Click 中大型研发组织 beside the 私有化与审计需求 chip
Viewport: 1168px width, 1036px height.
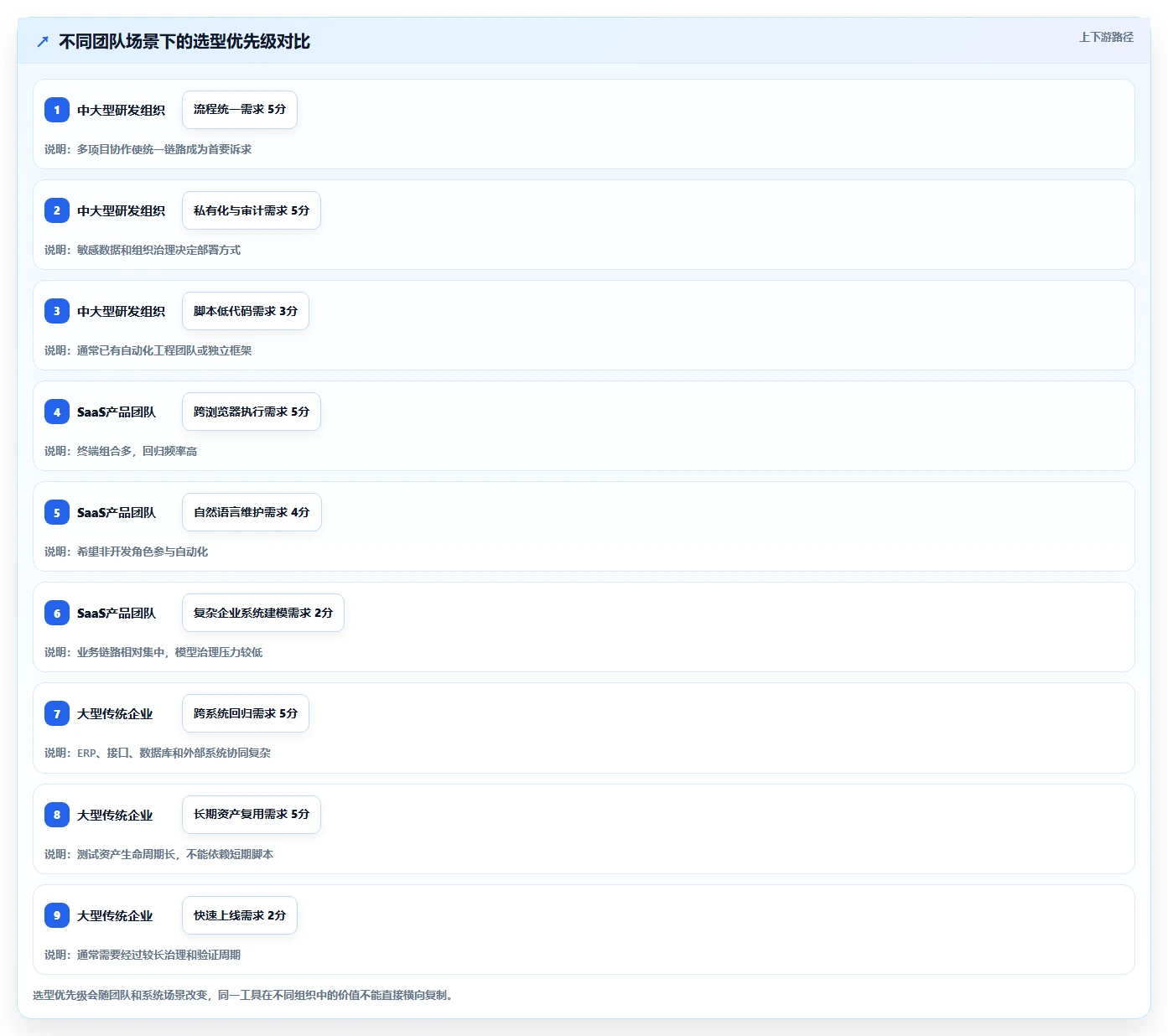pyautogui.click(x=121, y=210)
